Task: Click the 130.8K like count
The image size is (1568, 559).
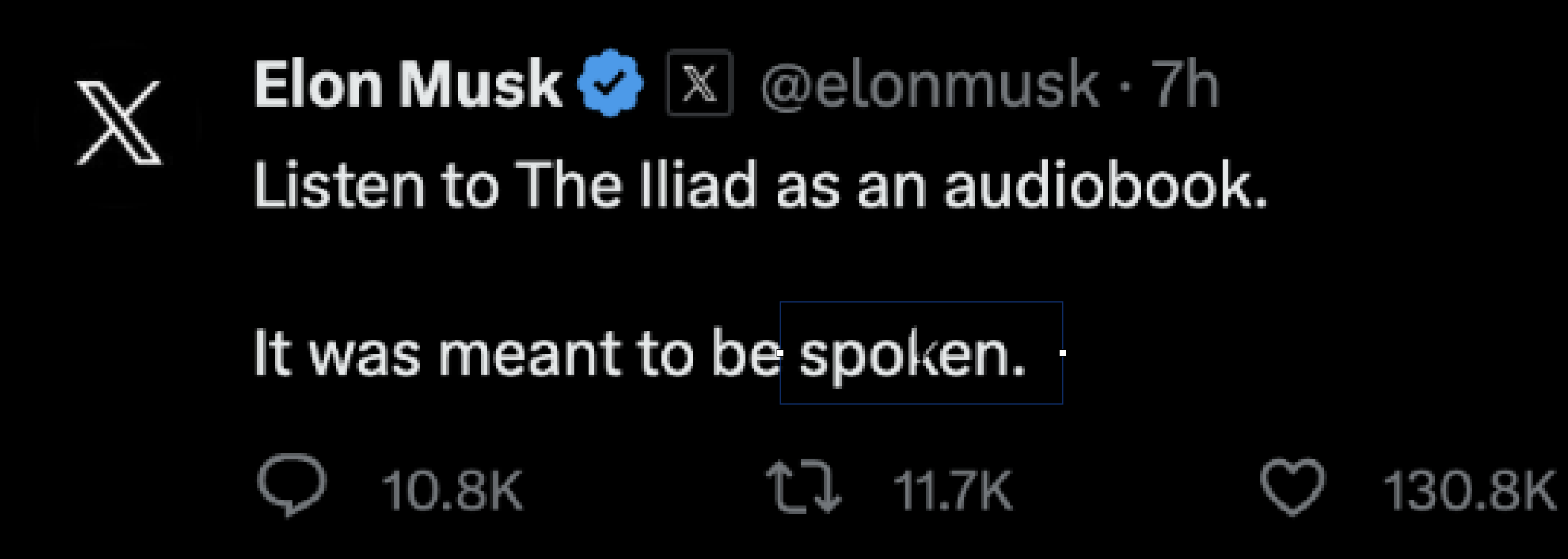Action: [1468, 491]
